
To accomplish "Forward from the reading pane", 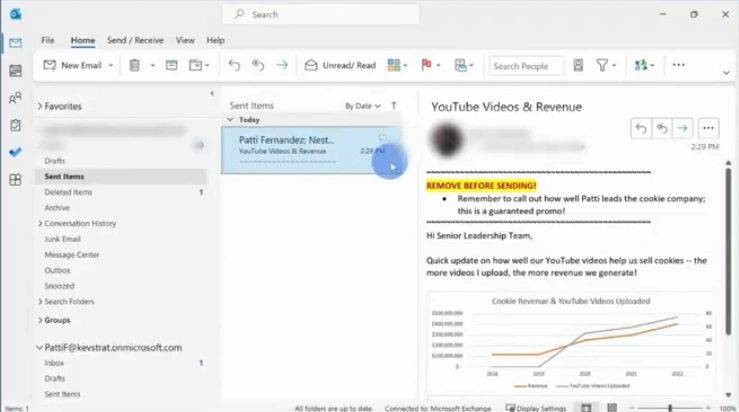I will [682, 128].
